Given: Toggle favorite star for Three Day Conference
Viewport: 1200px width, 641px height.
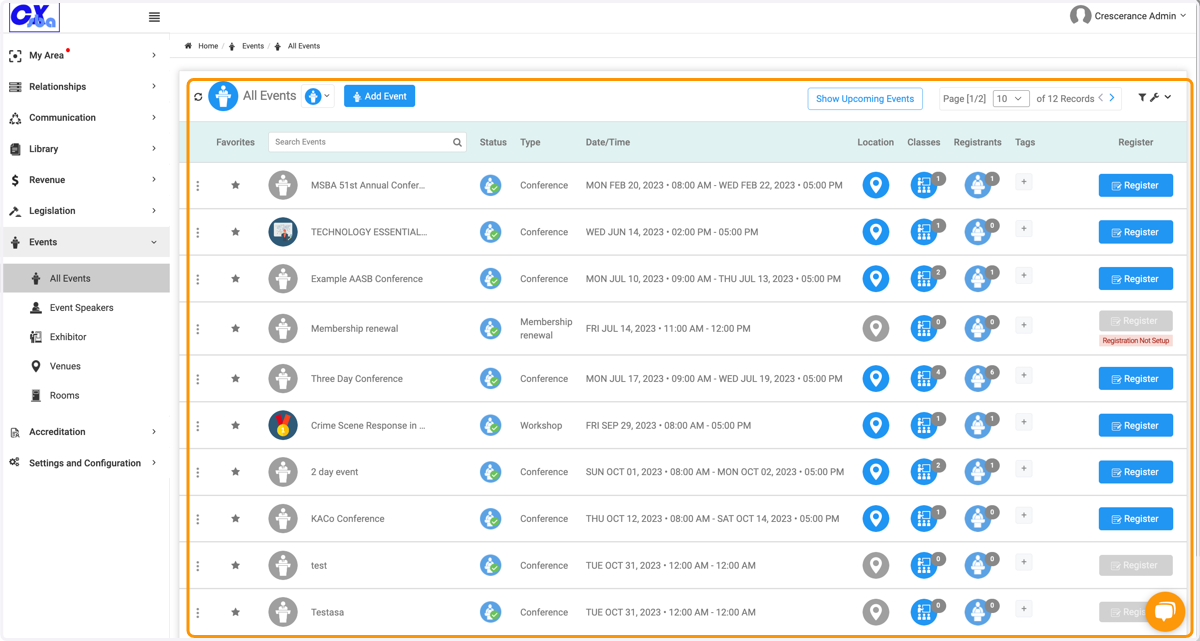Looking at the screenshot, I should tap(236, 379).
